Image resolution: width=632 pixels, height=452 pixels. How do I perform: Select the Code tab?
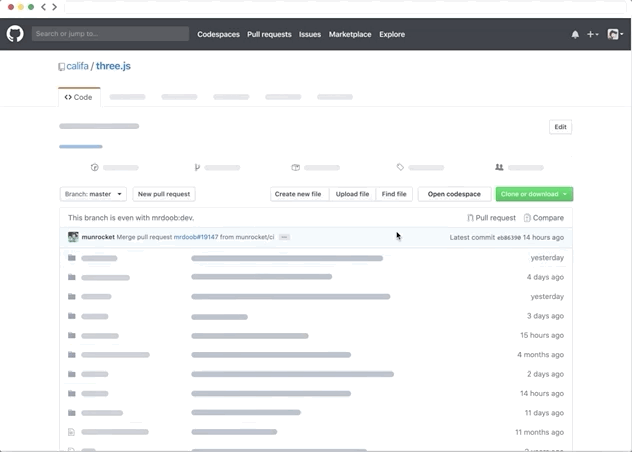coord(79,97)
